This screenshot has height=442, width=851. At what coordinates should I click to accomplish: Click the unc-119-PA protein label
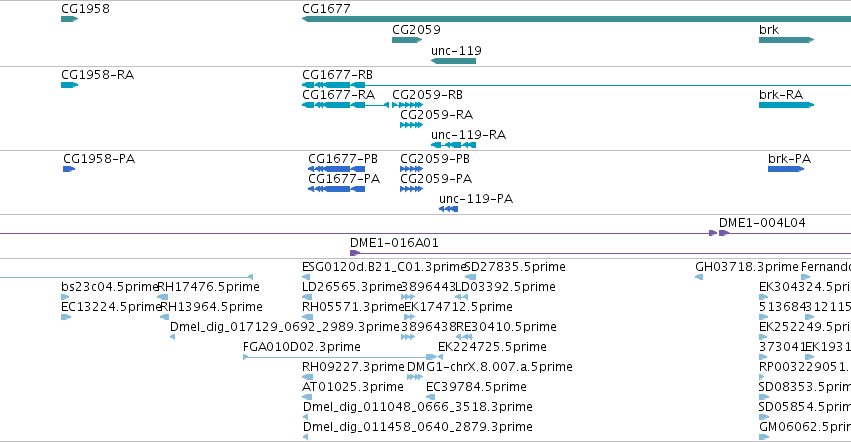pos(476,199)
